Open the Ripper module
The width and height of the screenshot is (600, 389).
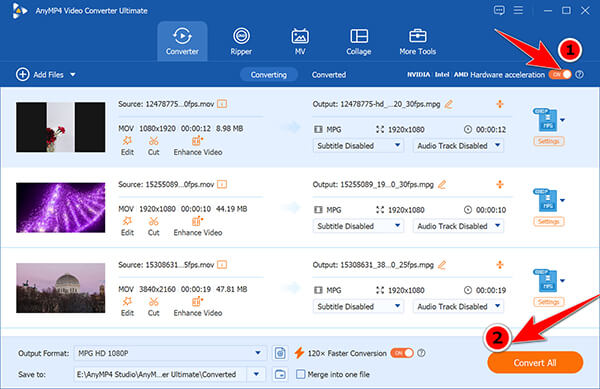pyautogui.click(x=241, y=41)
